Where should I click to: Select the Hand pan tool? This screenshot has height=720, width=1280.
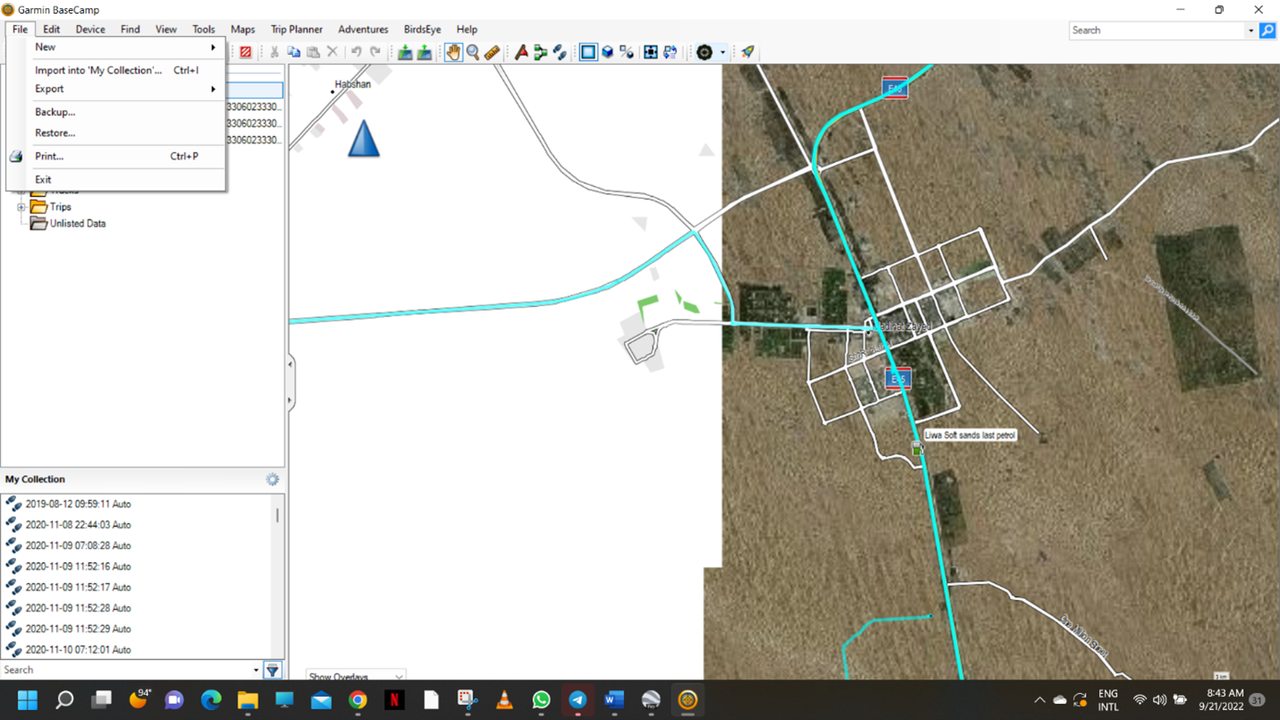pyautogui.click(x=453, y=52)
